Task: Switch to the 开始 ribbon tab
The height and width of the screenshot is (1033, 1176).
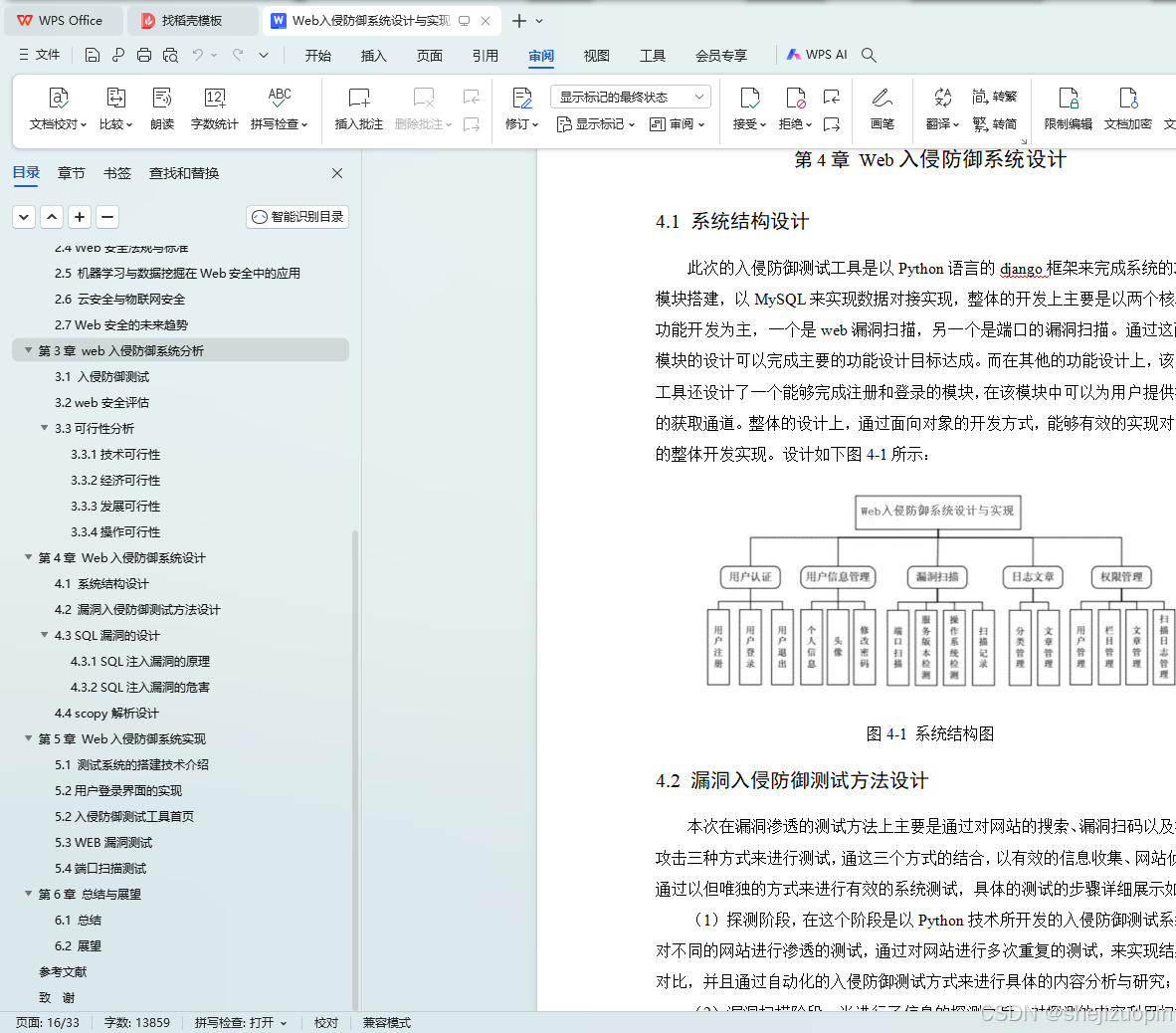Action: click(318, 56)
